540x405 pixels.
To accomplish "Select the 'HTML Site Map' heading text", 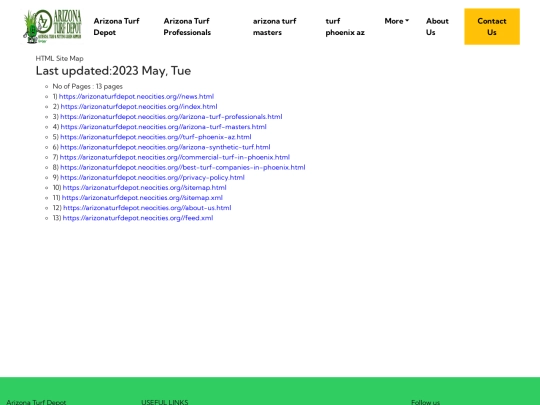I will coord(60,58).
